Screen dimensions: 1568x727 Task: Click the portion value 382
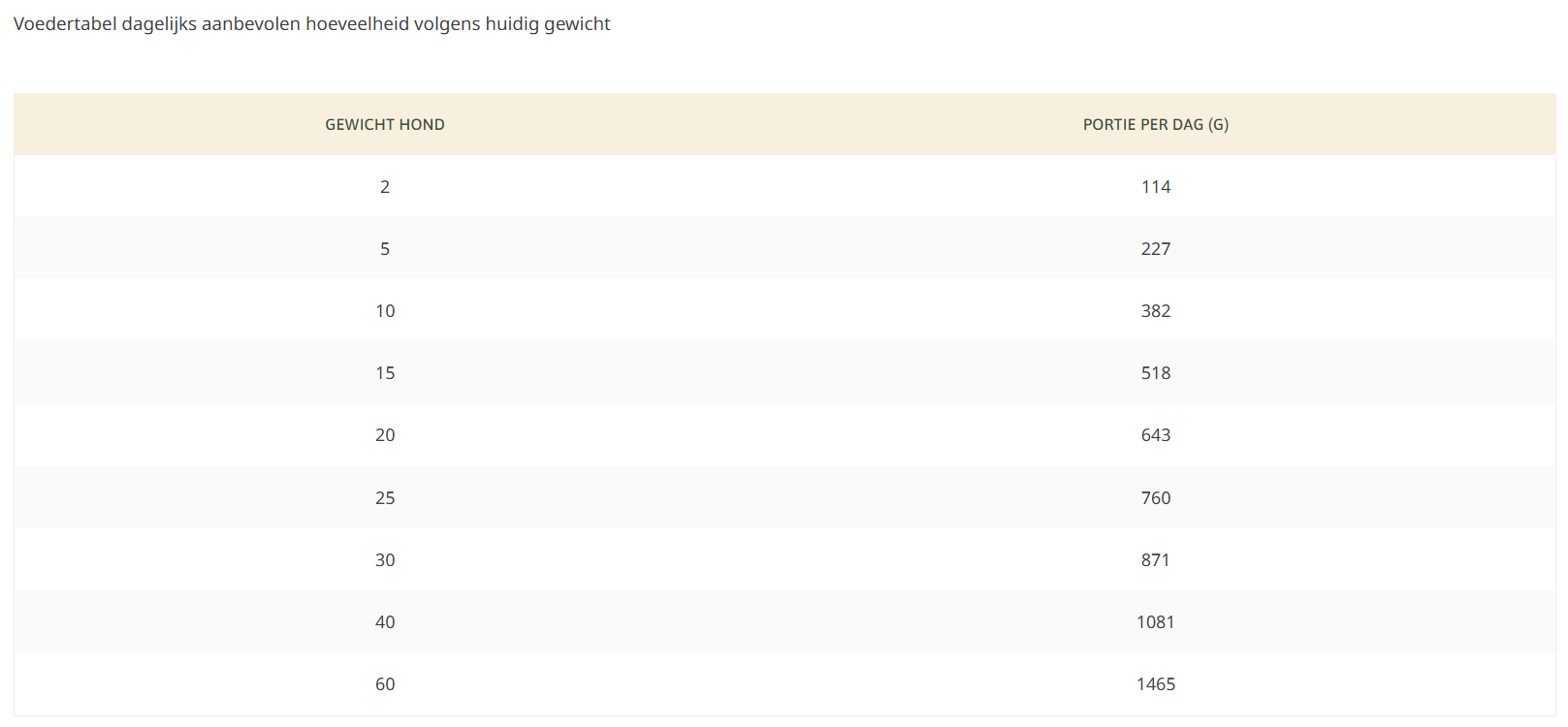pos(1155,311)
